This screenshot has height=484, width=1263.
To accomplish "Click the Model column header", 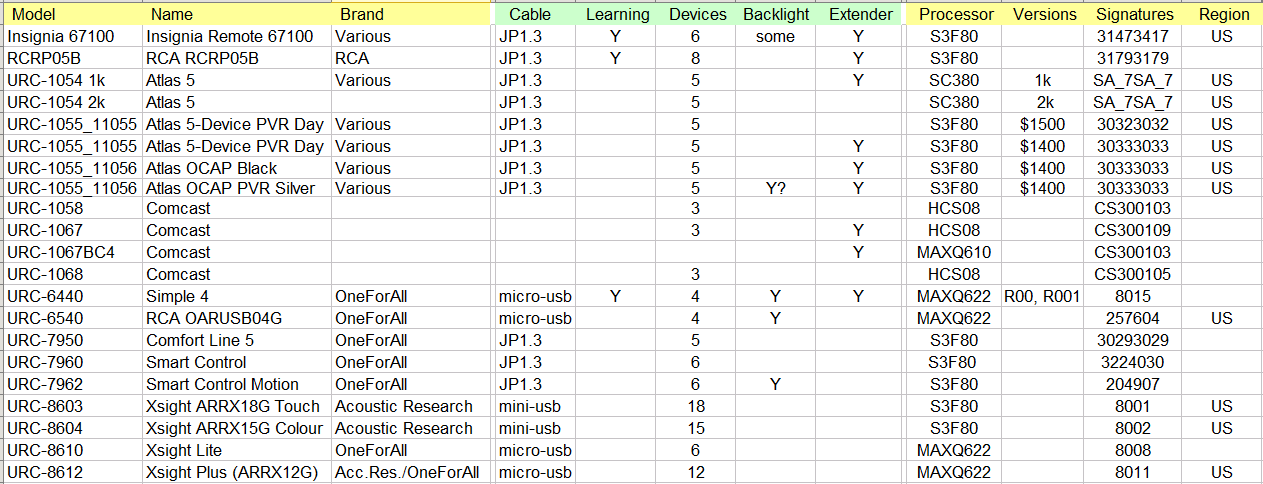I will pos(32,15).
